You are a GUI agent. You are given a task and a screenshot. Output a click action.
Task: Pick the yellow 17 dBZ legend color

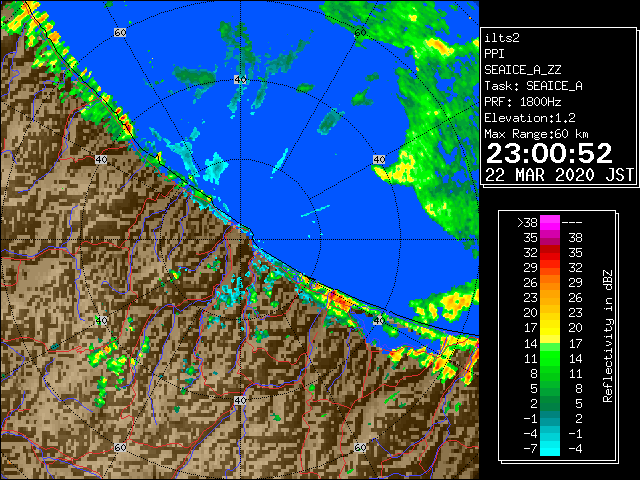point(550,328)
